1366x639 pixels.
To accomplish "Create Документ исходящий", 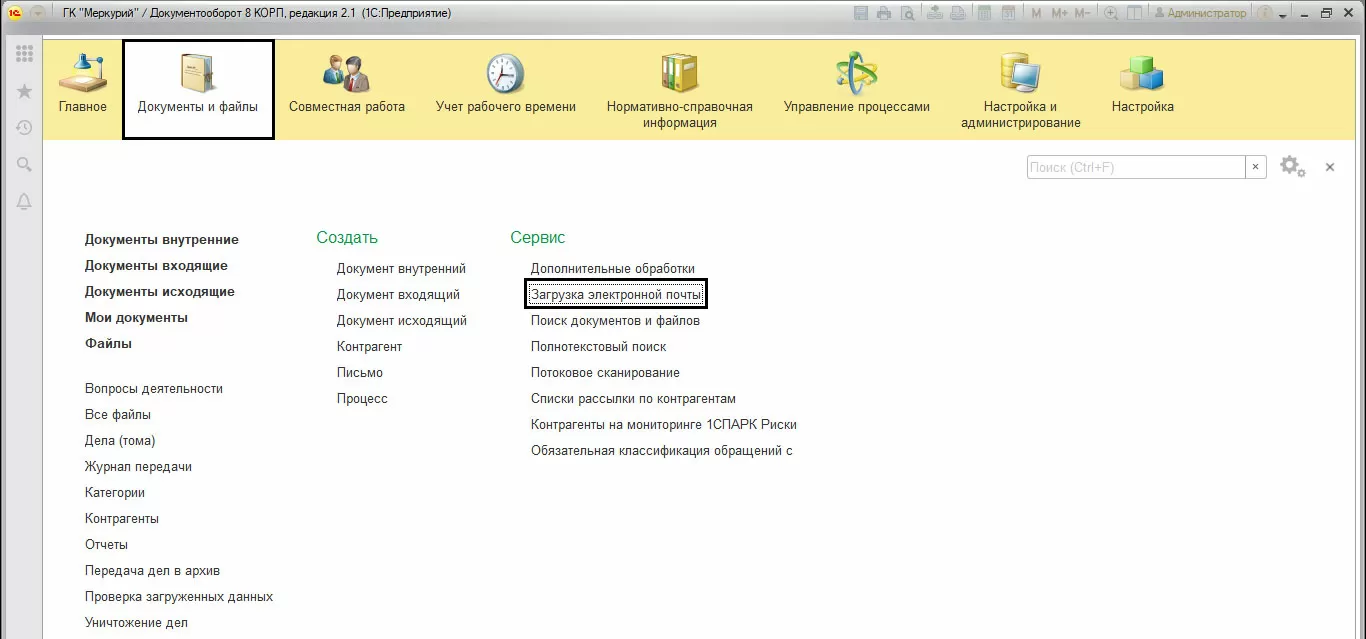I will pyautogui.click(x=402, y=321).
